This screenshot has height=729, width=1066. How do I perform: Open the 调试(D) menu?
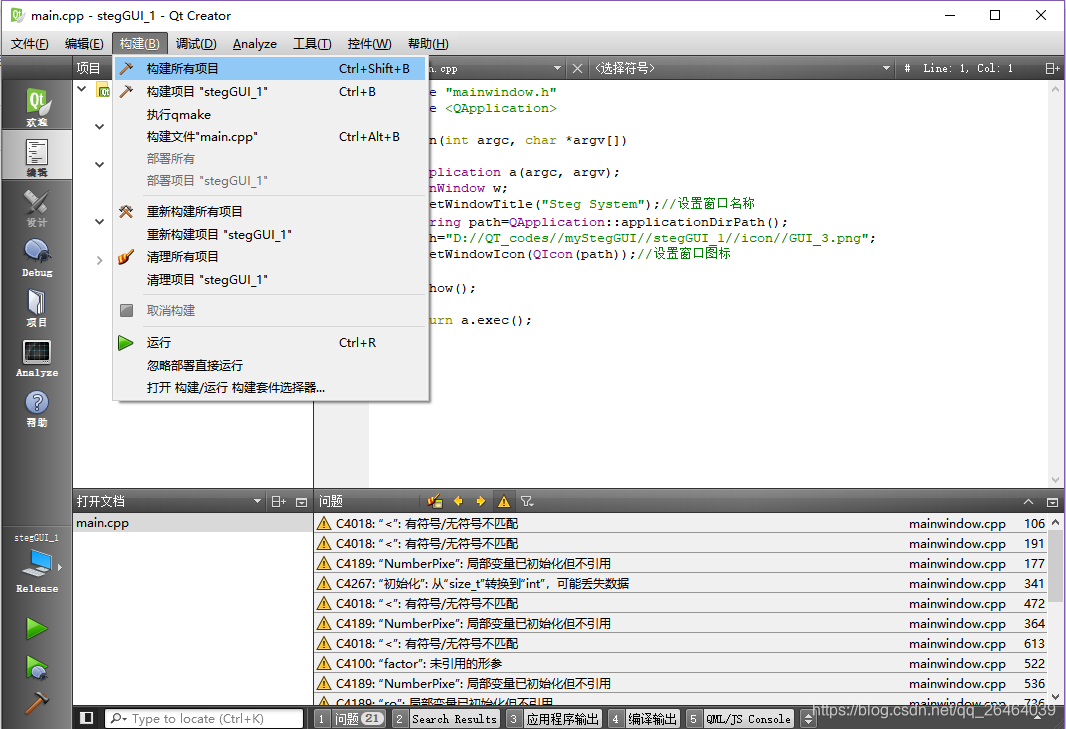(196, 44)
